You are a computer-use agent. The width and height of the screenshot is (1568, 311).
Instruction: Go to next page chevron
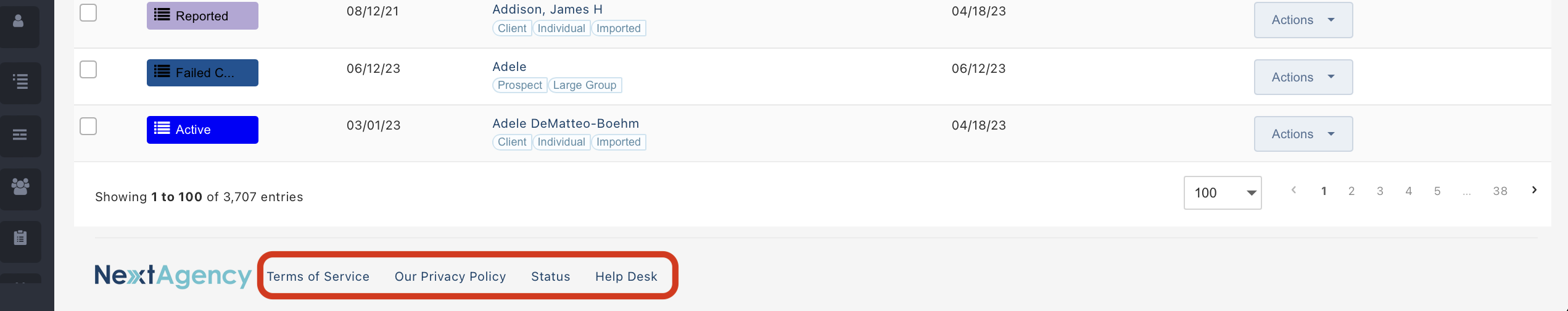[x=1533, y=190]
